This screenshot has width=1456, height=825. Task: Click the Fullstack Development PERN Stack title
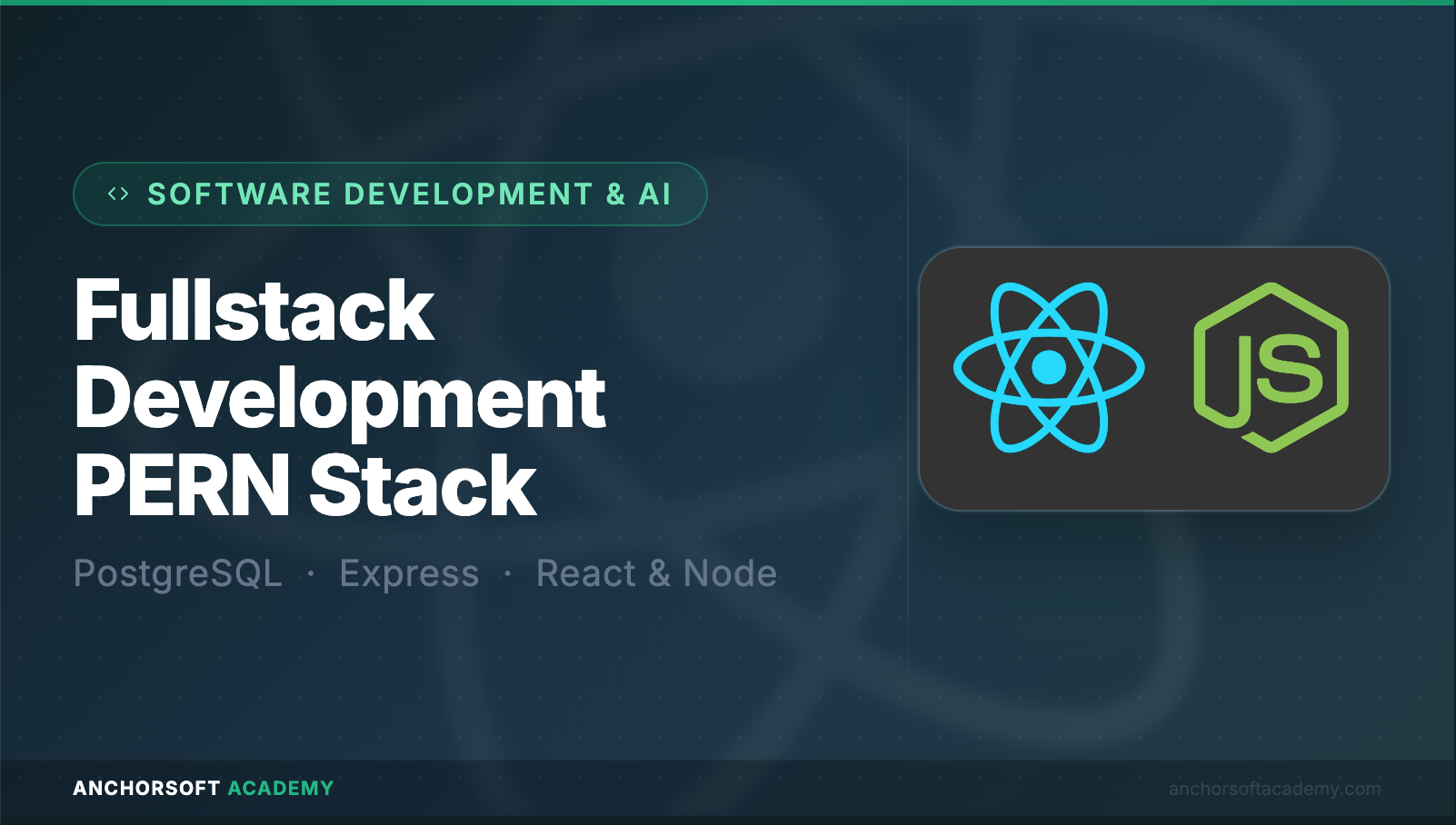coord(340,397)
